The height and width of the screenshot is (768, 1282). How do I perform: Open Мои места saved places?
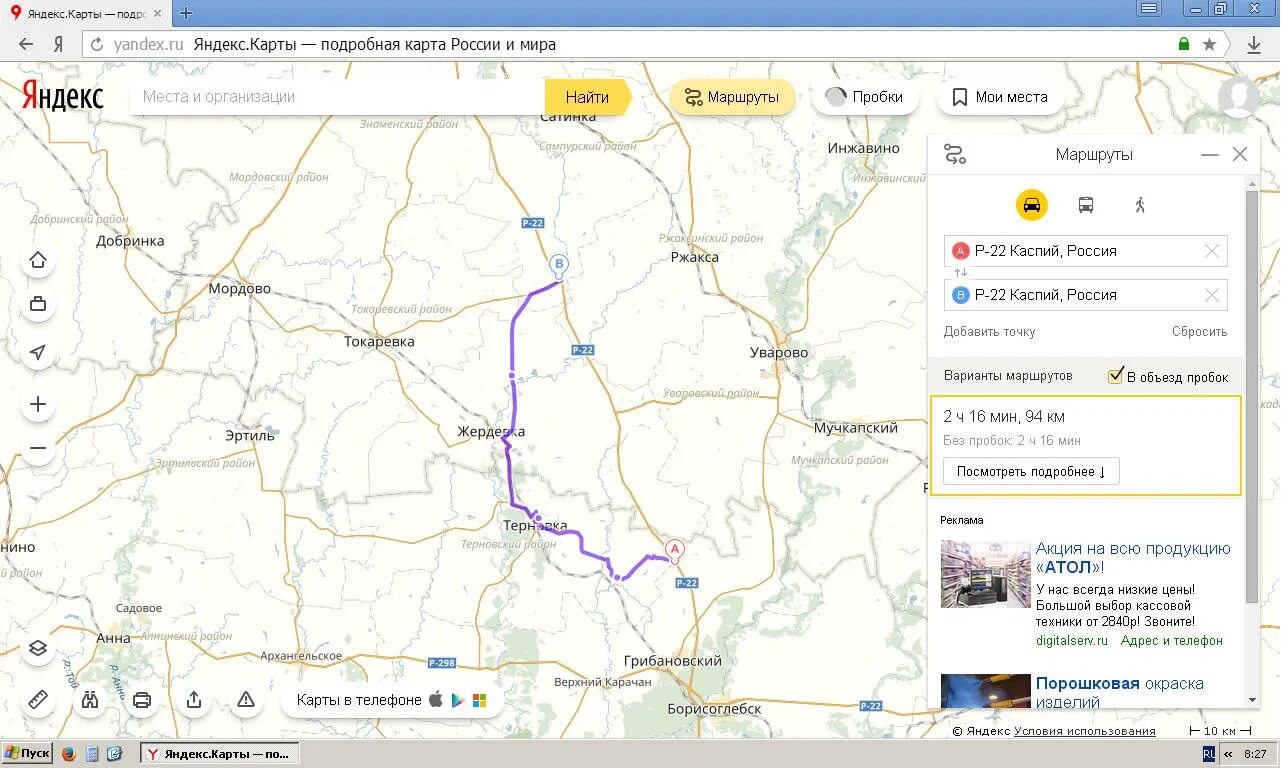999,97
